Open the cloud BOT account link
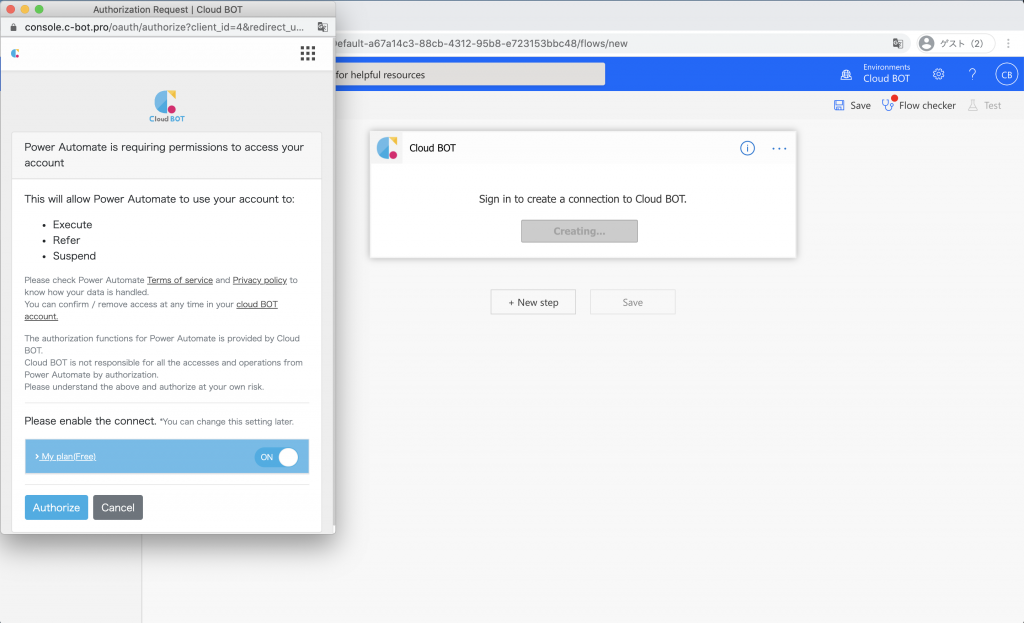Viewport: 1024px width, 623px height. point(151,310)
